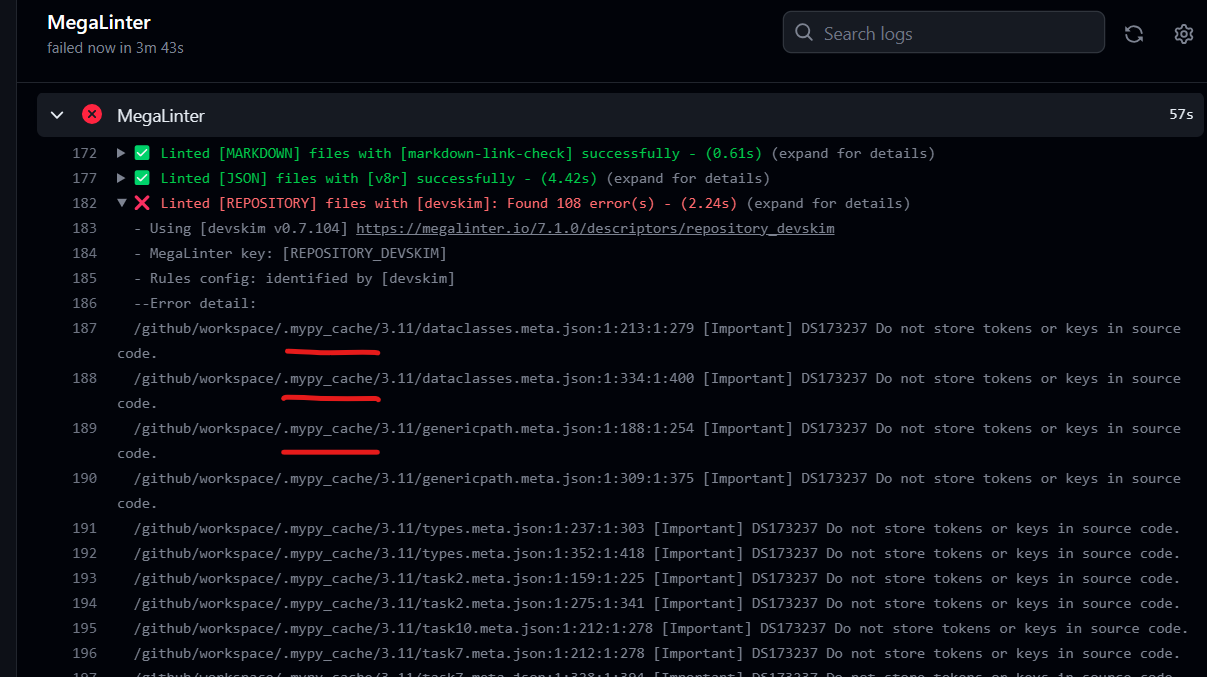Select line number 183
Screen dimensions: 1207x677
click(x=84, y=227)
